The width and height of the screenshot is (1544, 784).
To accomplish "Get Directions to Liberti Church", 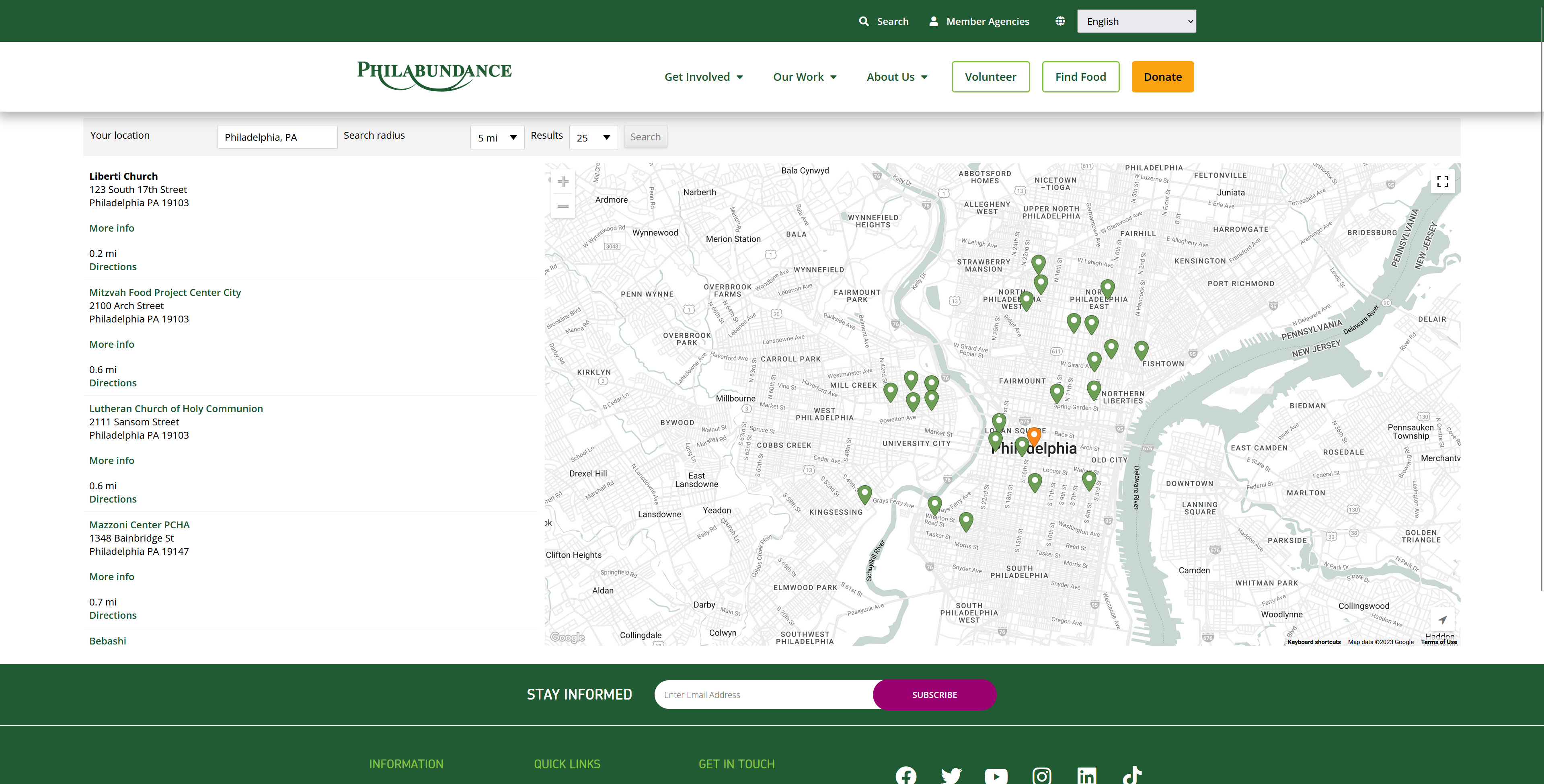I will (x=113, y=267).
